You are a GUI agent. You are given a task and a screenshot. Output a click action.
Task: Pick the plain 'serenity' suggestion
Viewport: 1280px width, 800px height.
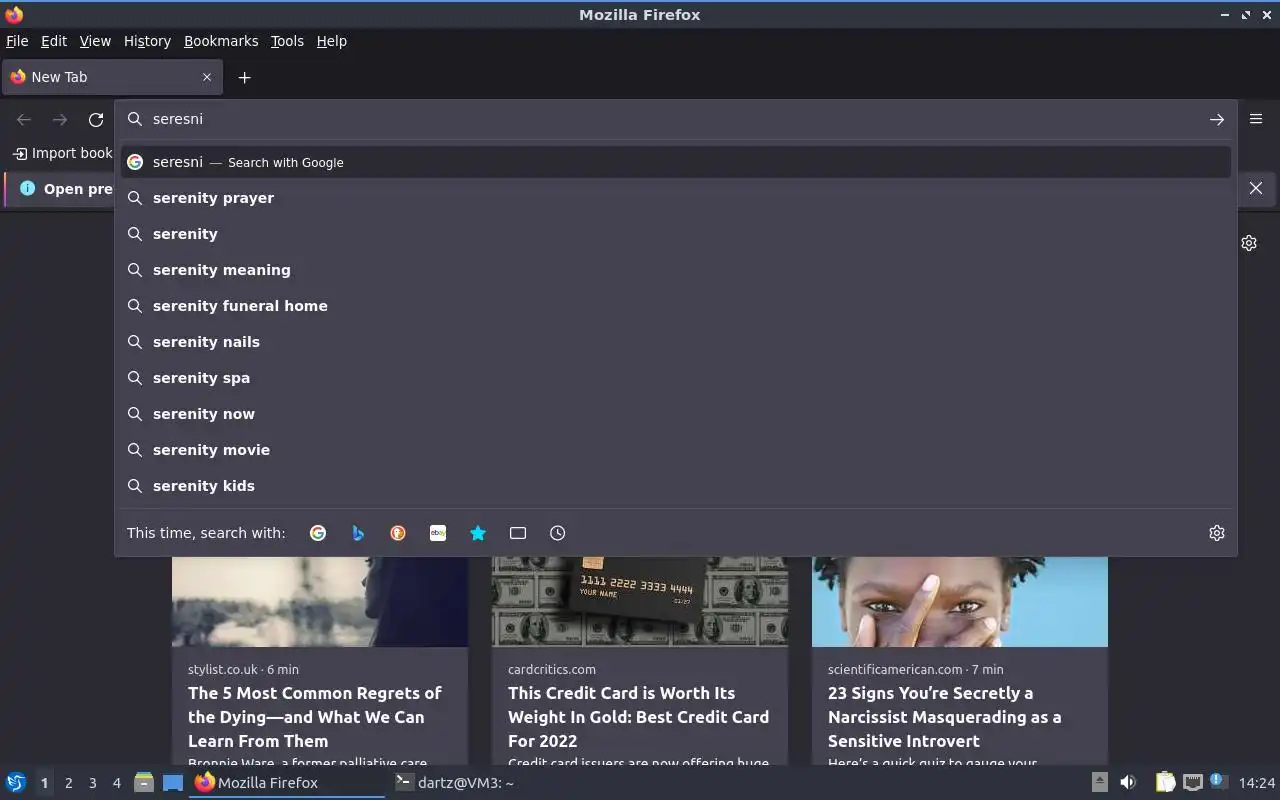click(676, 234)
